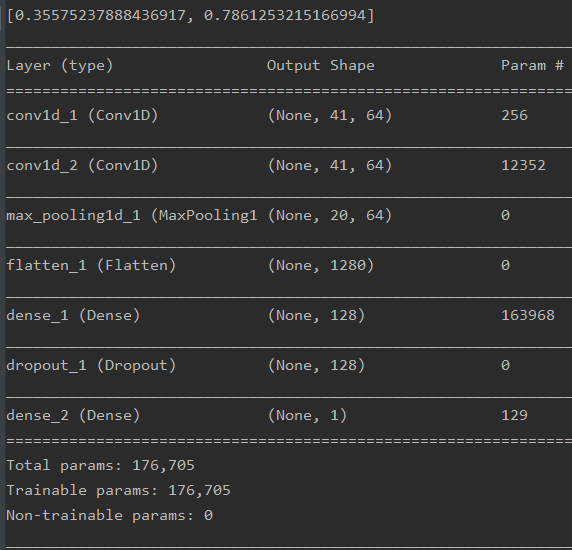Select the dropout_1 (Dropout) layer name
Screen dimensions: 572x550
(x=91, y=365)
